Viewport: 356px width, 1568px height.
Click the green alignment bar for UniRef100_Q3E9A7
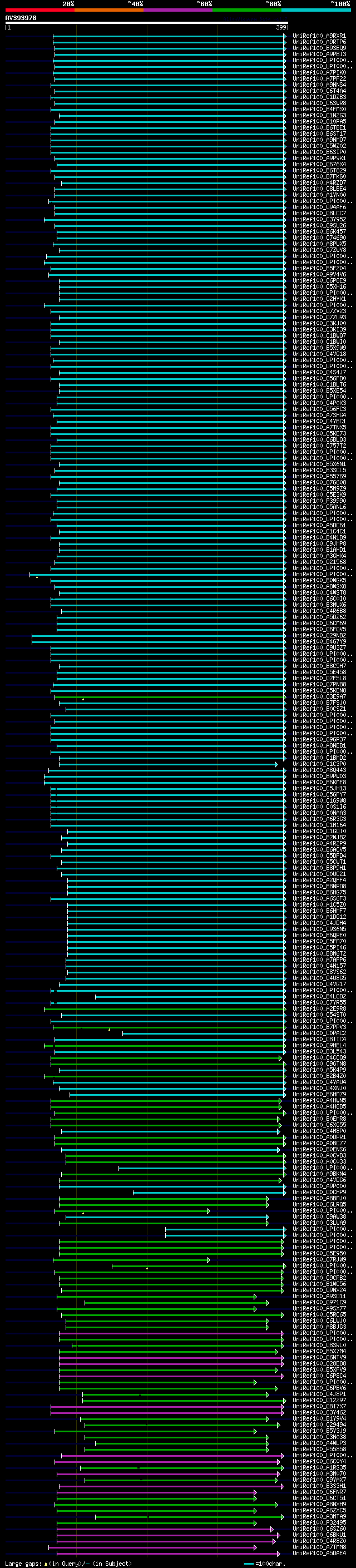[x=170, y=696]
